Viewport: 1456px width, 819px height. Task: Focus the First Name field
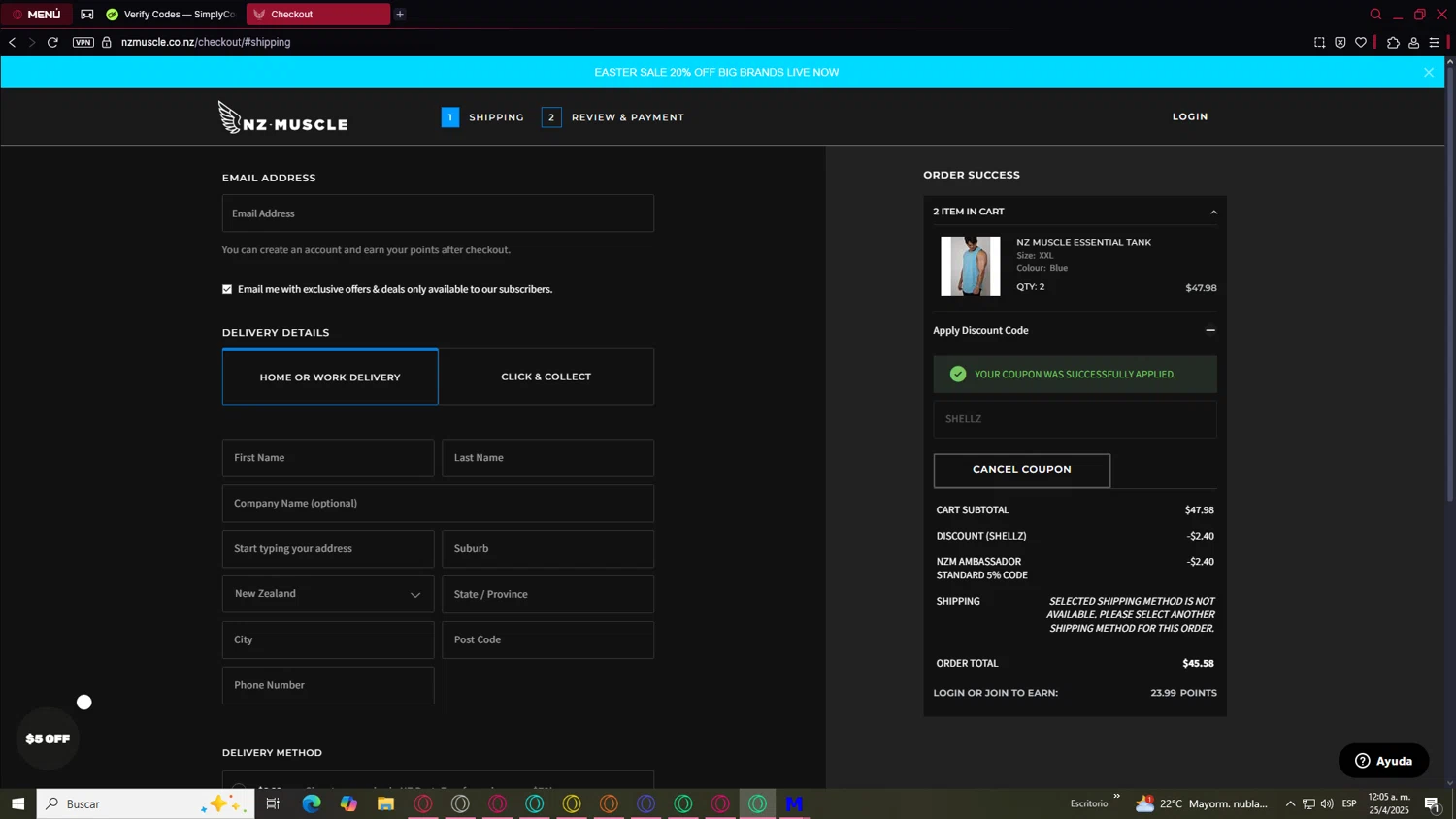tap(328, 458)
